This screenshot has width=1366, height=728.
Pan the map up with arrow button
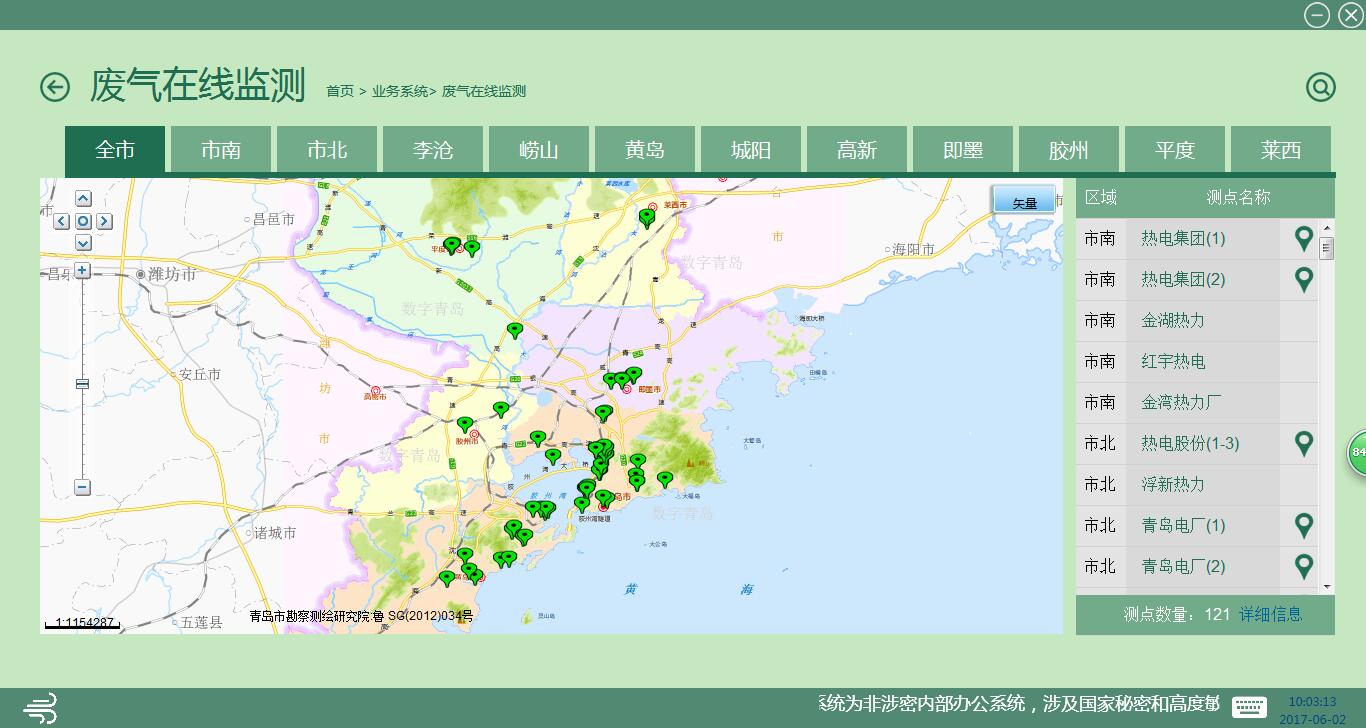pyautogui.click(x=83, y=199)
